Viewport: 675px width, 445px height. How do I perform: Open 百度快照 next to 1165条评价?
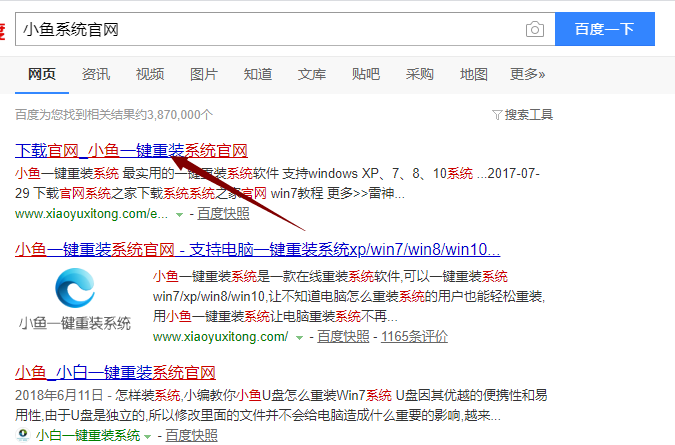click(343, 337)
